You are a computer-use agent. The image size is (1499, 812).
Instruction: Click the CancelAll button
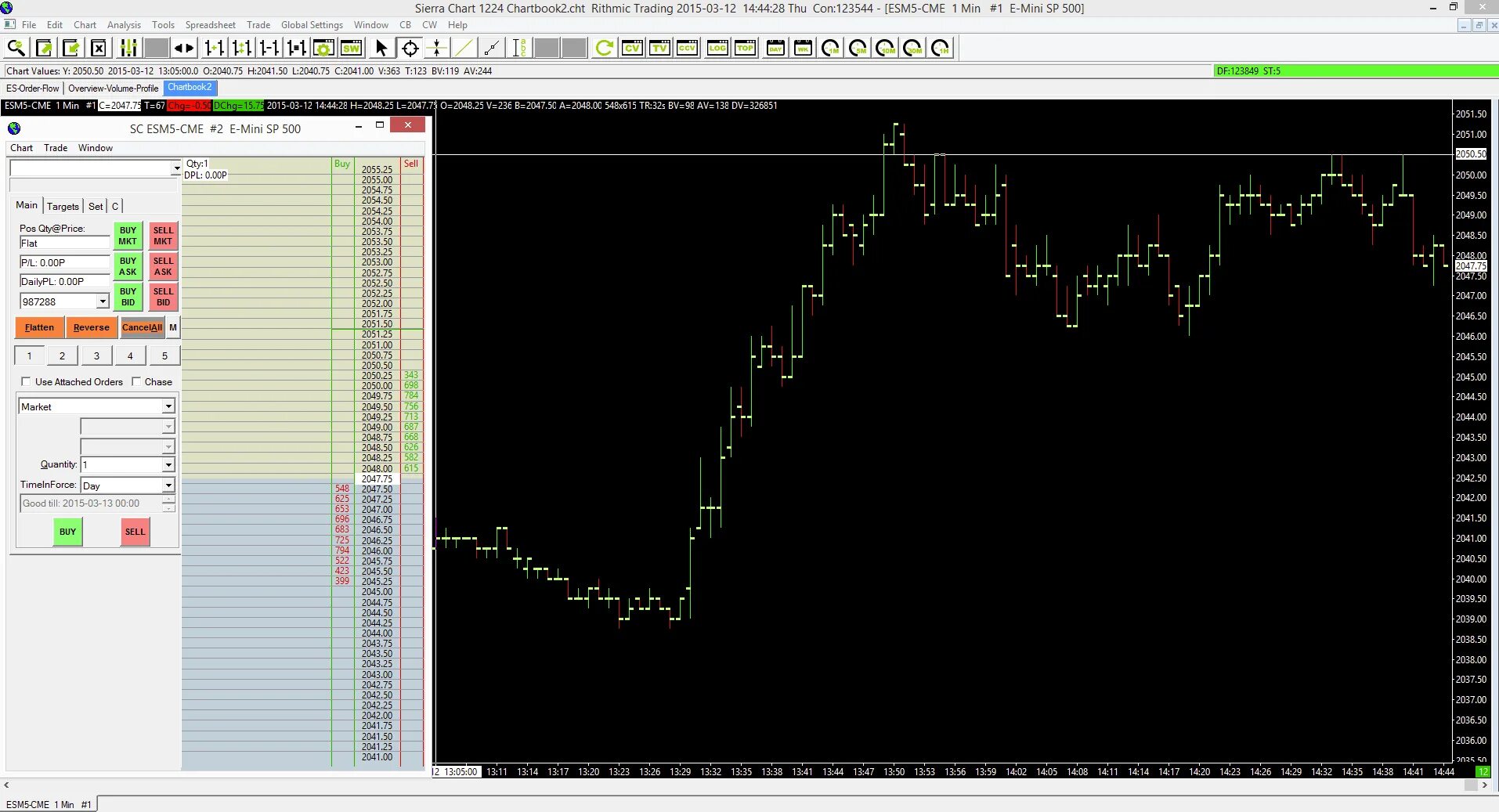pos(142,327)
